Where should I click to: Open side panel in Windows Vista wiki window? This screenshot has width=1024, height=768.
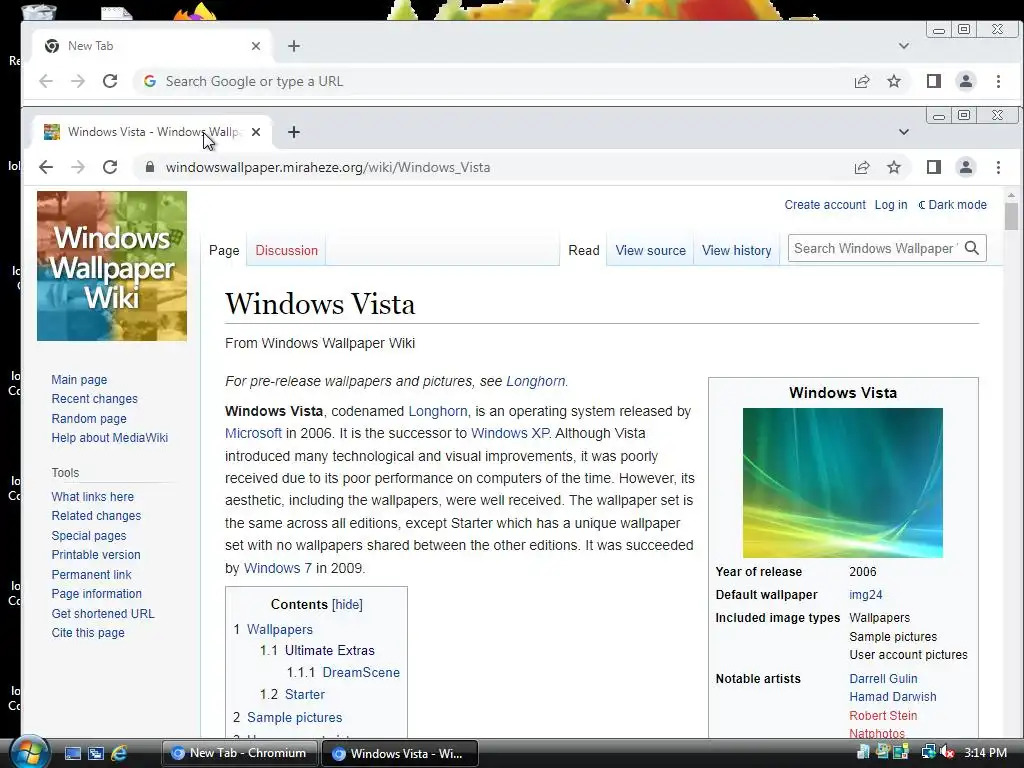click(934, 167)
